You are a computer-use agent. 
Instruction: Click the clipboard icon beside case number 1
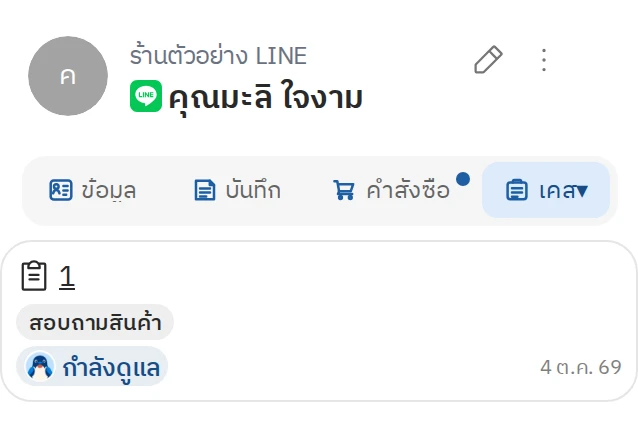pyautogui.click(x=34, y=276)
